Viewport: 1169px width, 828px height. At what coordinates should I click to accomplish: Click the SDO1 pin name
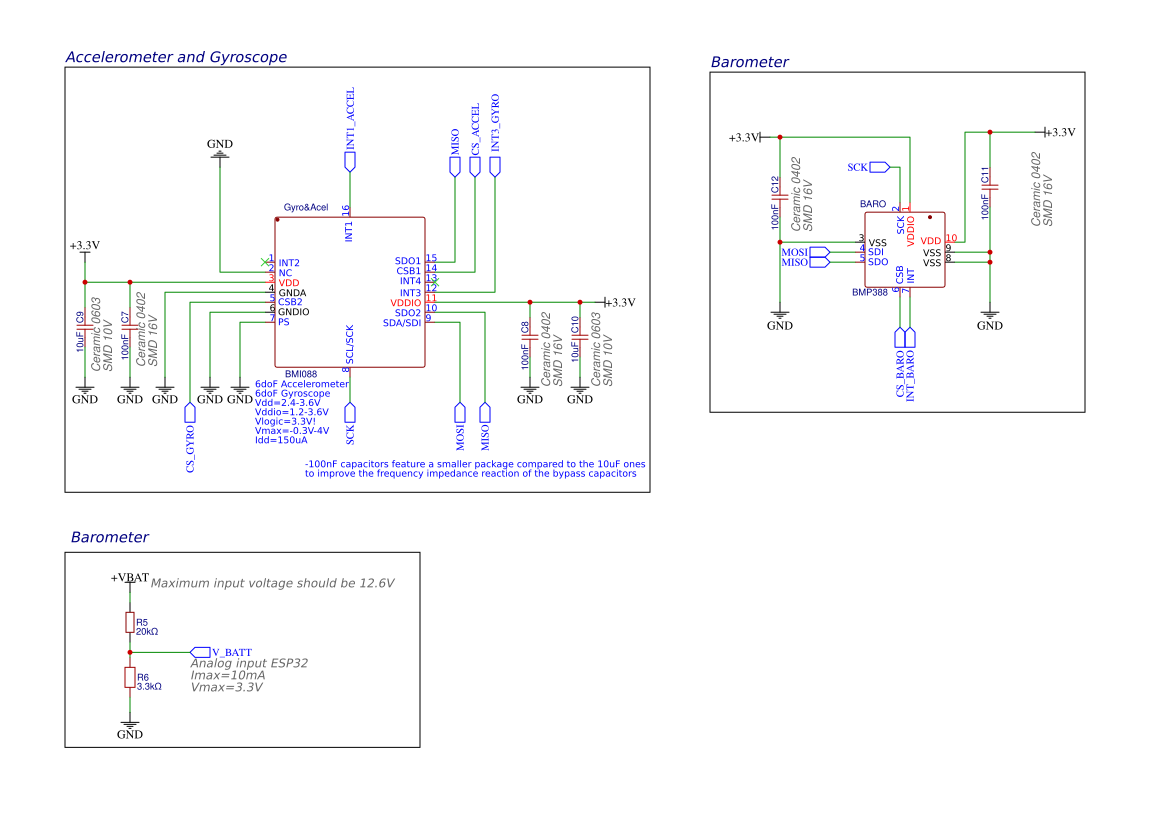click(x=408, y=262)
